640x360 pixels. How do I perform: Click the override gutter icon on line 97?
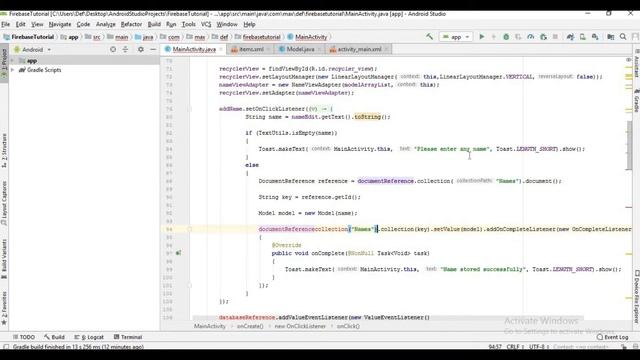178,253
